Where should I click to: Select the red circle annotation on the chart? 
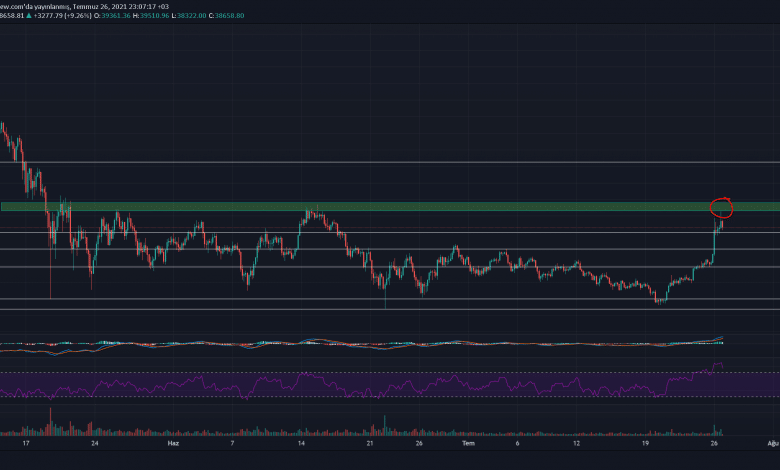(721, 208)
